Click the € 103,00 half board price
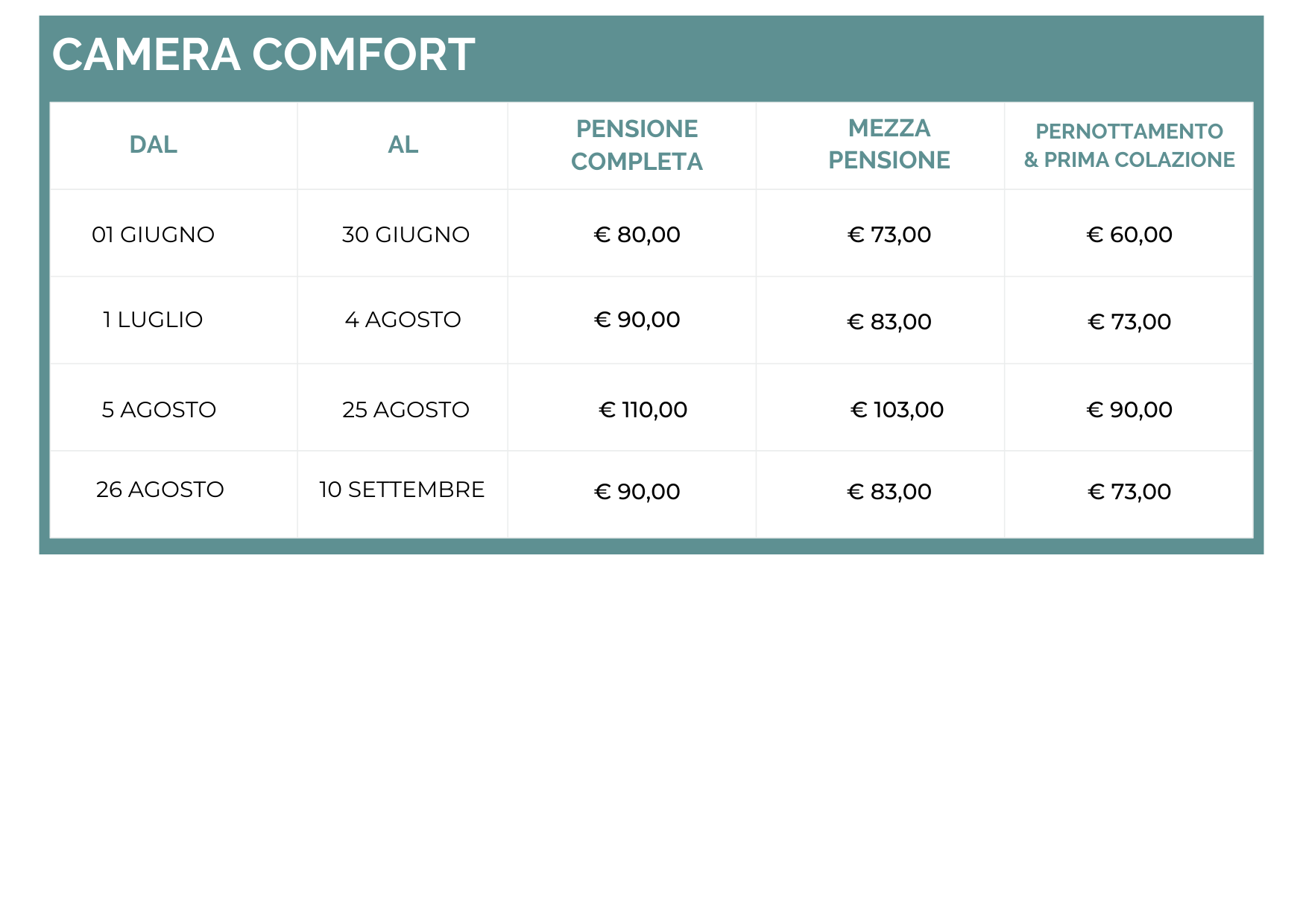 coord(897,410)
